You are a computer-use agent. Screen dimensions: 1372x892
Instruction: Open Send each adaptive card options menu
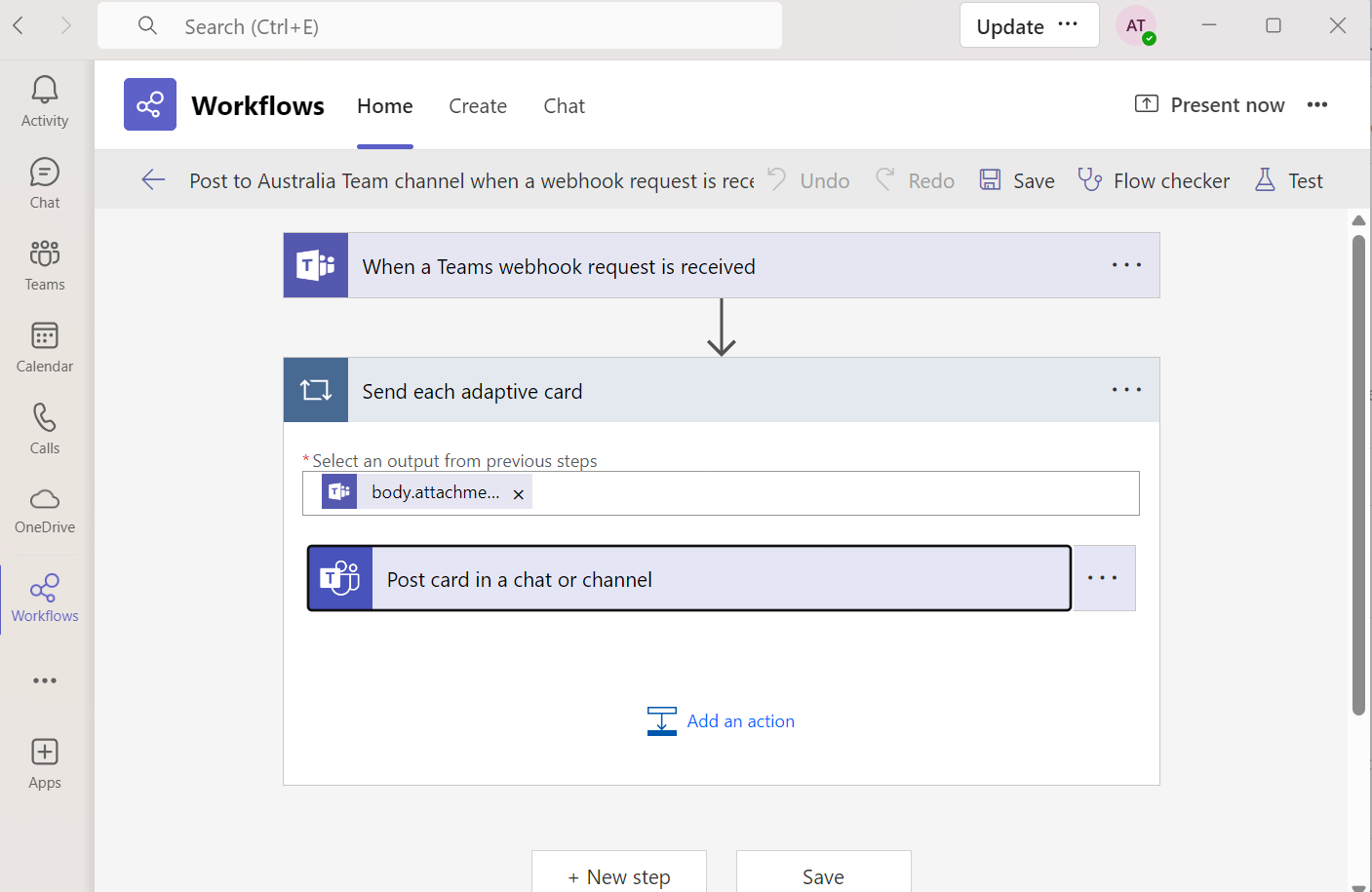1126,390
